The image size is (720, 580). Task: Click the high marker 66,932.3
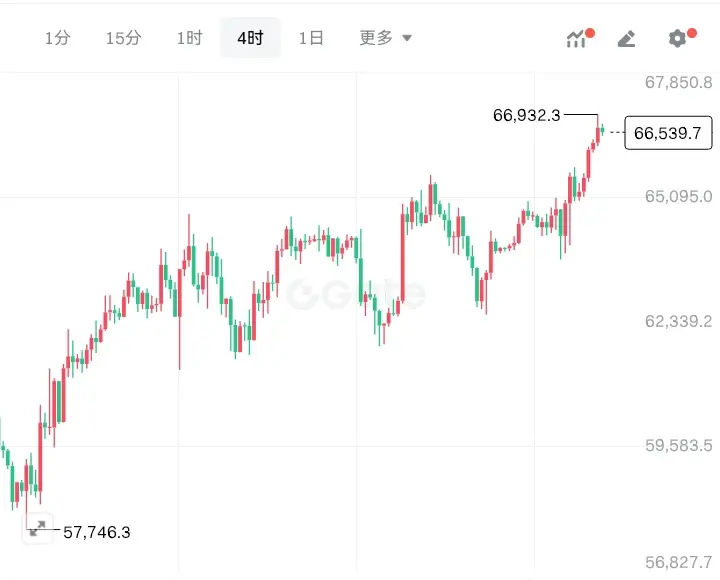(x=527, y=115)
